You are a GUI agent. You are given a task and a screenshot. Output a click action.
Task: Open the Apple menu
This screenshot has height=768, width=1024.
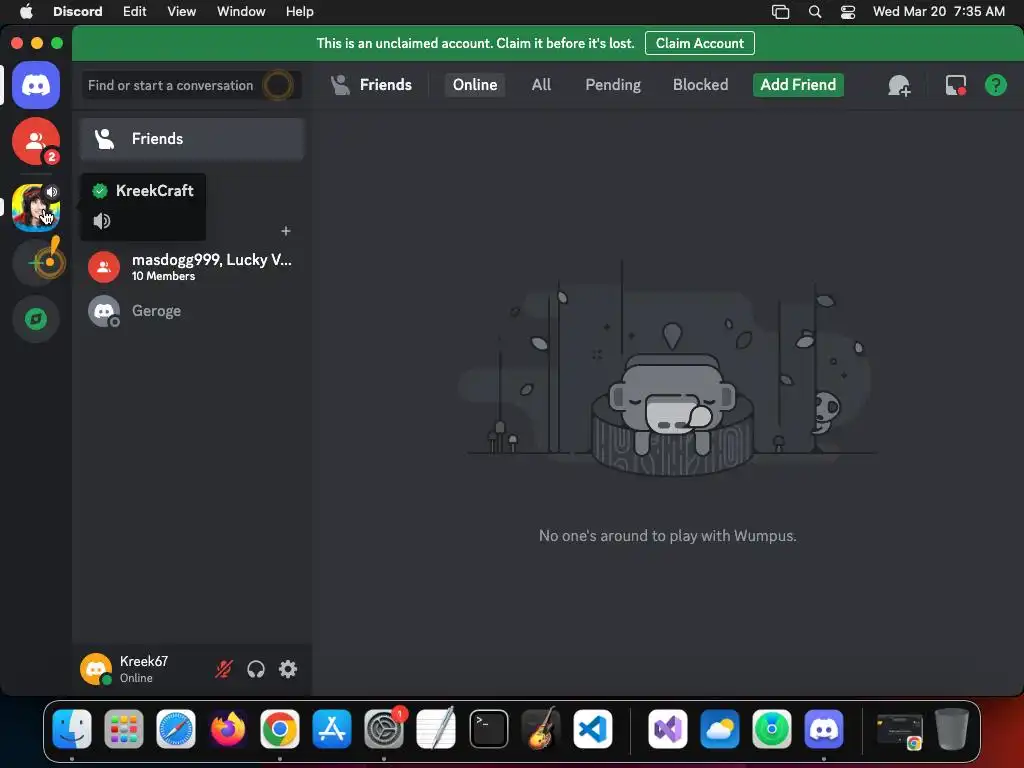click(26, 12)
